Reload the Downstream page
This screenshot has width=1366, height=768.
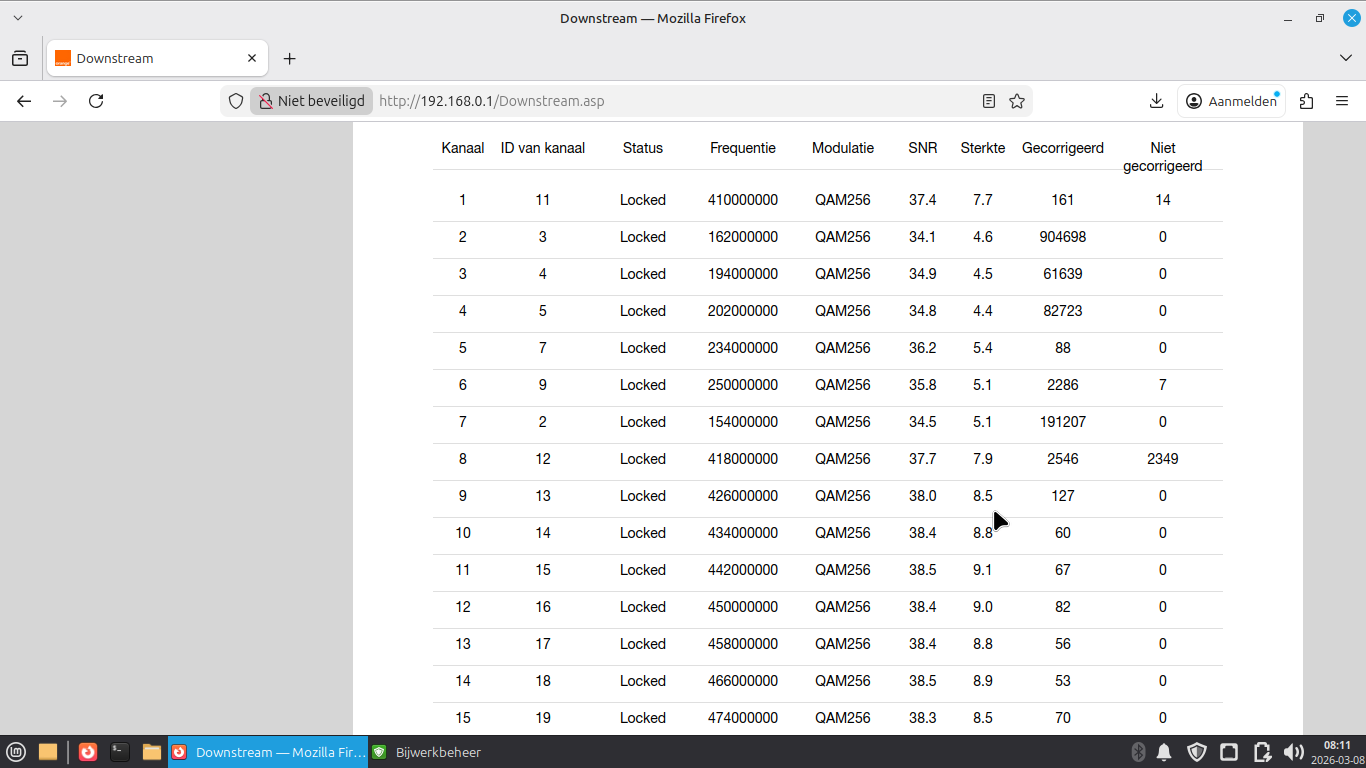pyautogui.click(x=96, y=101)
